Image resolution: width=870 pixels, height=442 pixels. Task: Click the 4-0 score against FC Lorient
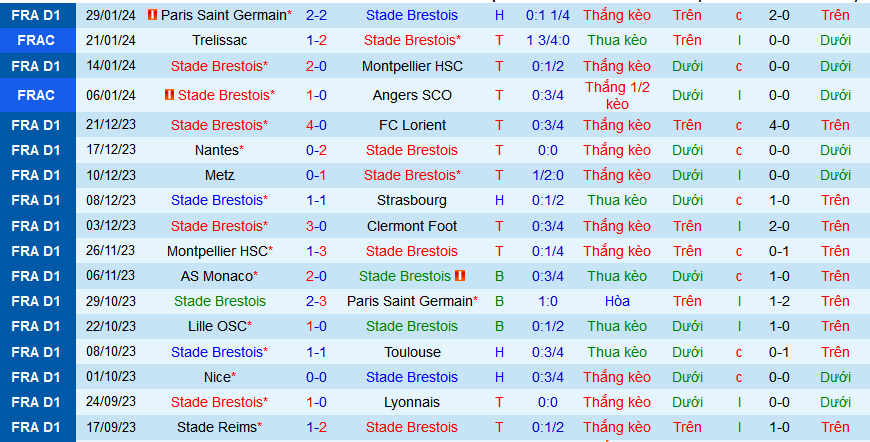pos(316,125)
